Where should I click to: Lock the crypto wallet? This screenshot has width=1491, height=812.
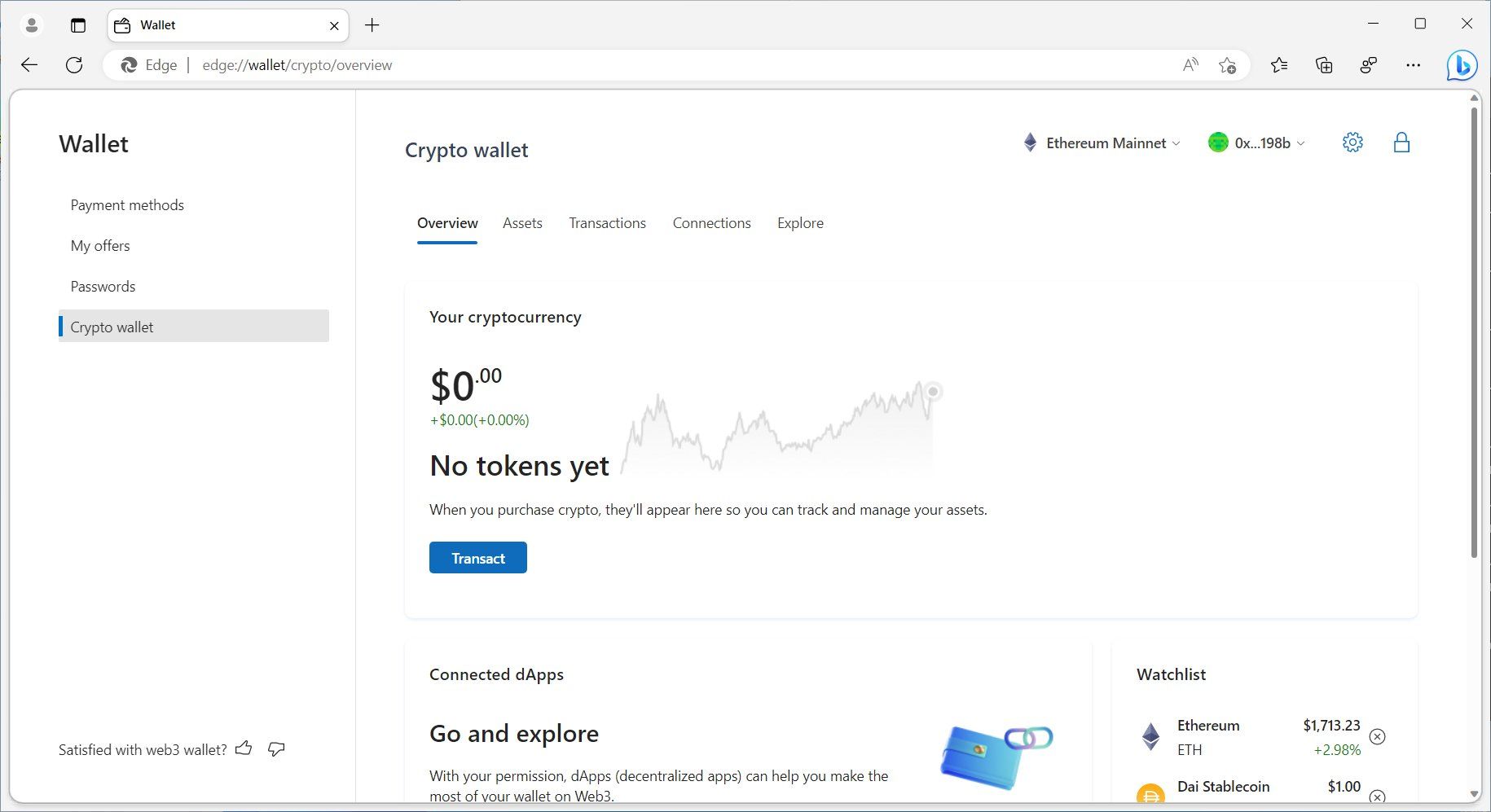(1403, 142)
